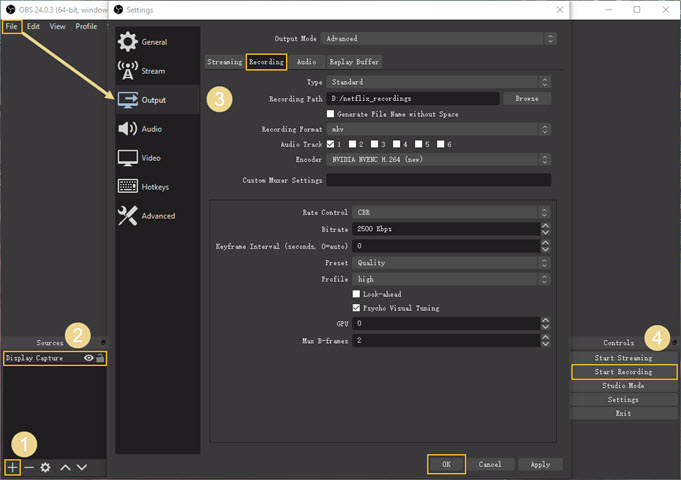Open Output Mode dropdown
The width and height of the screenshot is (681, 480).
tap(439, 39)
